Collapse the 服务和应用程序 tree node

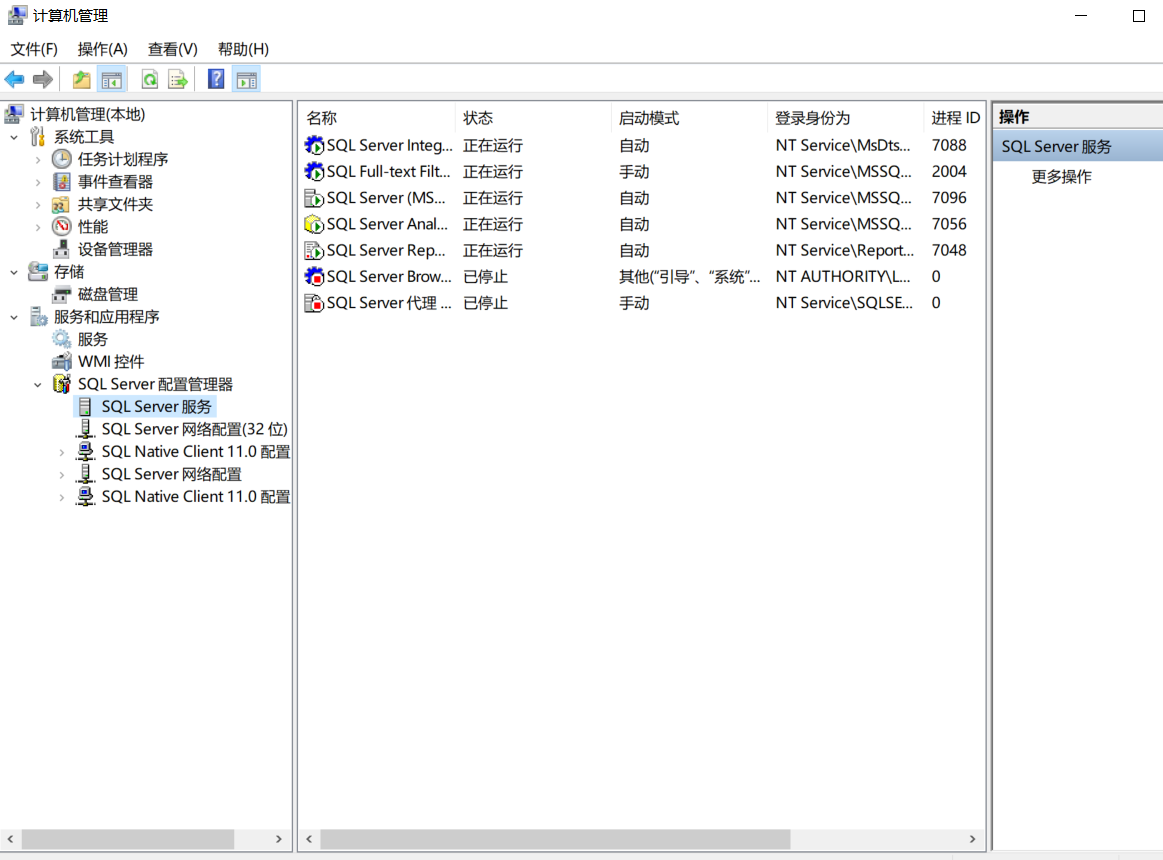[14, 317]
